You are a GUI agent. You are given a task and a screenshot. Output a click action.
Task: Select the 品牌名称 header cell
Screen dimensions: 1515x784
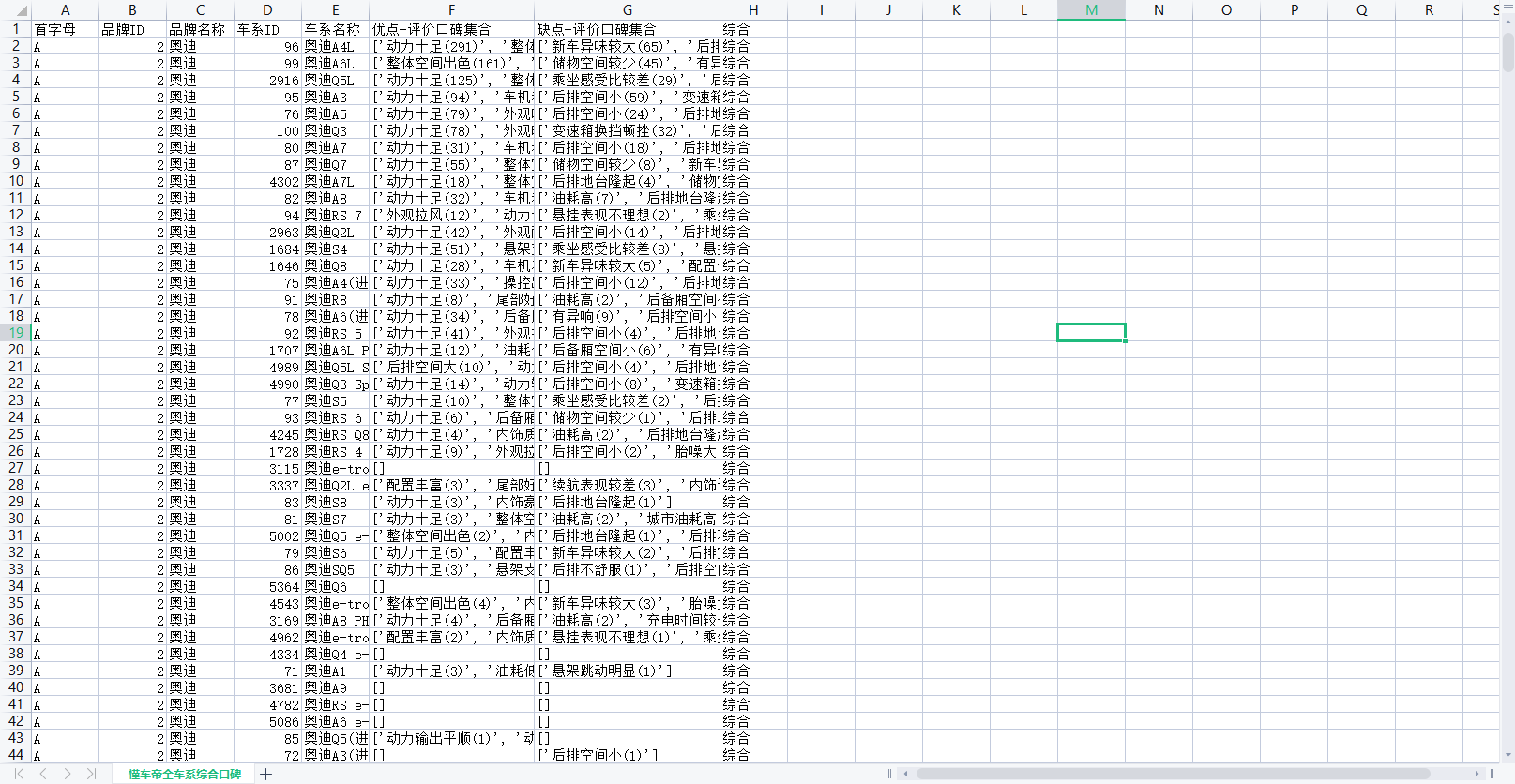pos(200,29)
